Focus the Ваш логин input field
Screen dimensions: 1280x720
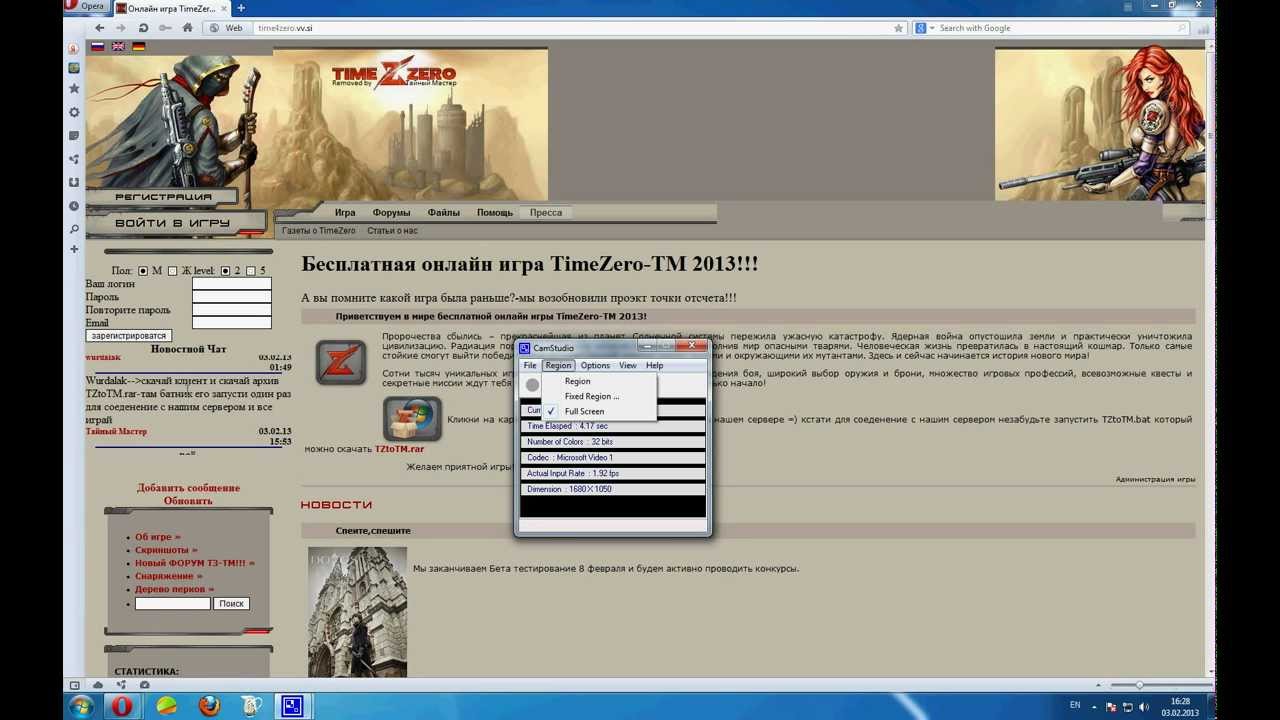[231, 284]
